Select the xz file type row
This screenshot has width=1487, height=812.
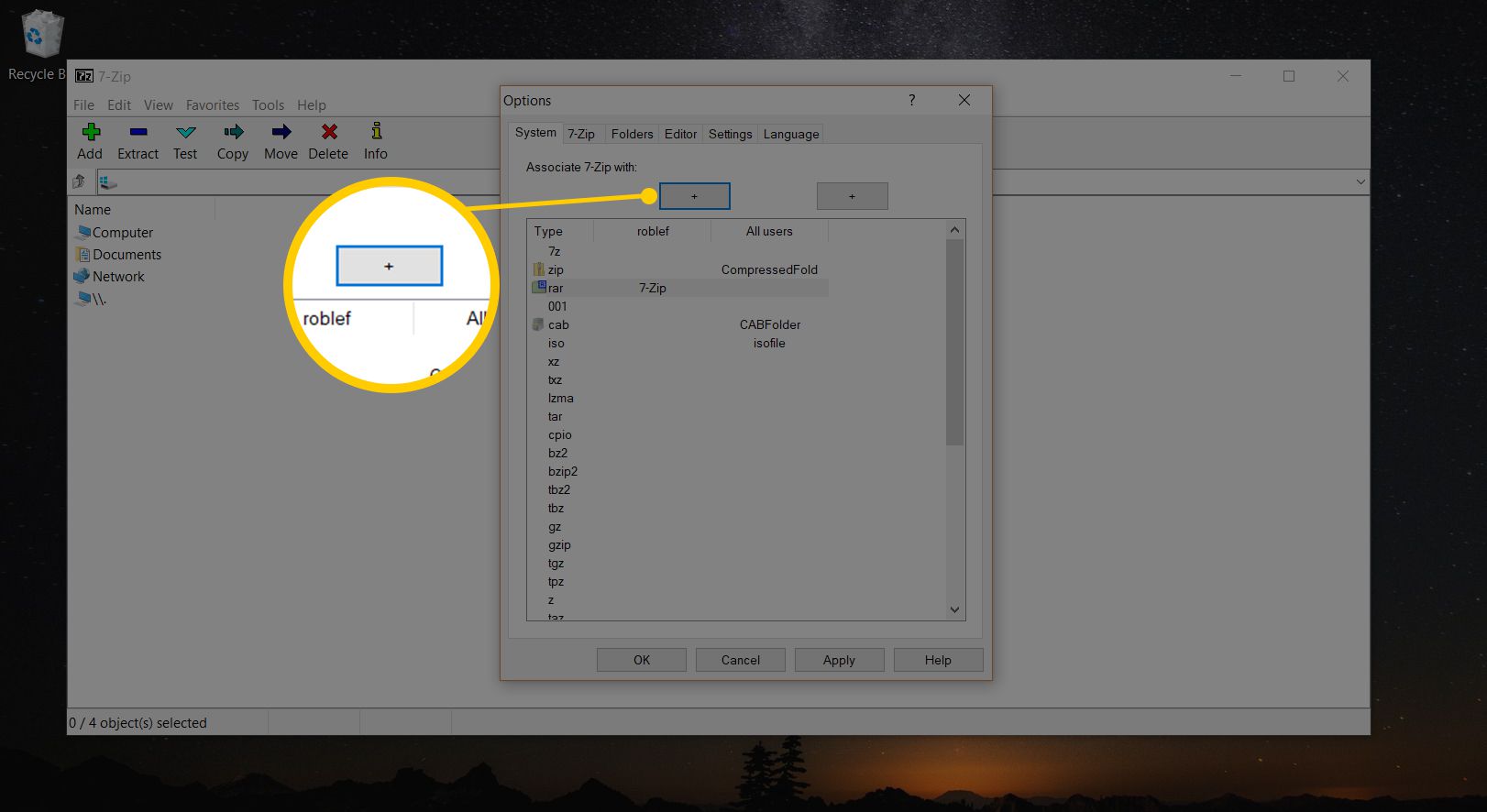tap(678, 361)
